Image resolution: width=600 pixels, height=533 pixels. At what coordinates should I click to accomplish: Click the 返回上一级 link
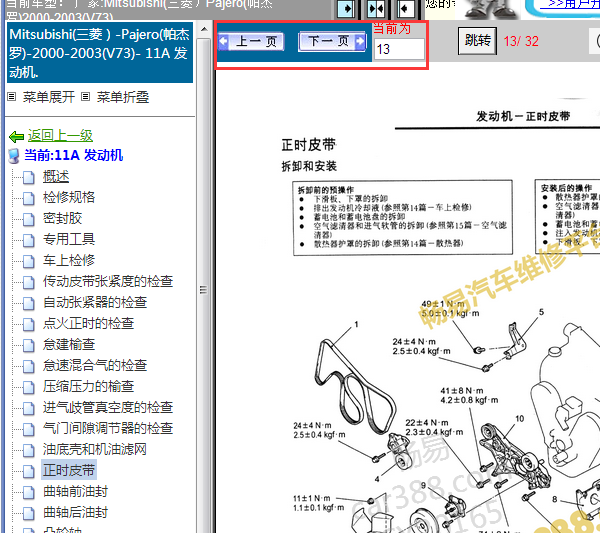60,135
